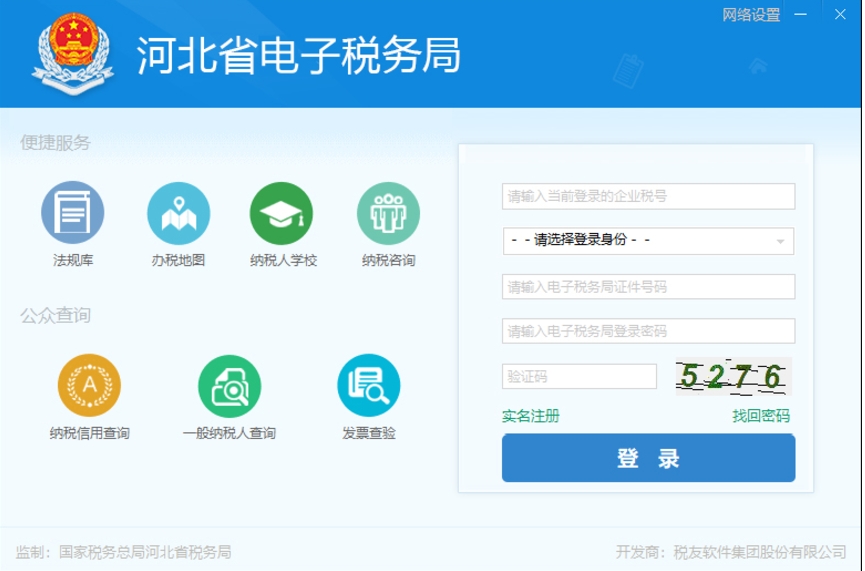Expand the 请选择登录身份 dropdown
The image size is (865, 571).
pos(648,241)
